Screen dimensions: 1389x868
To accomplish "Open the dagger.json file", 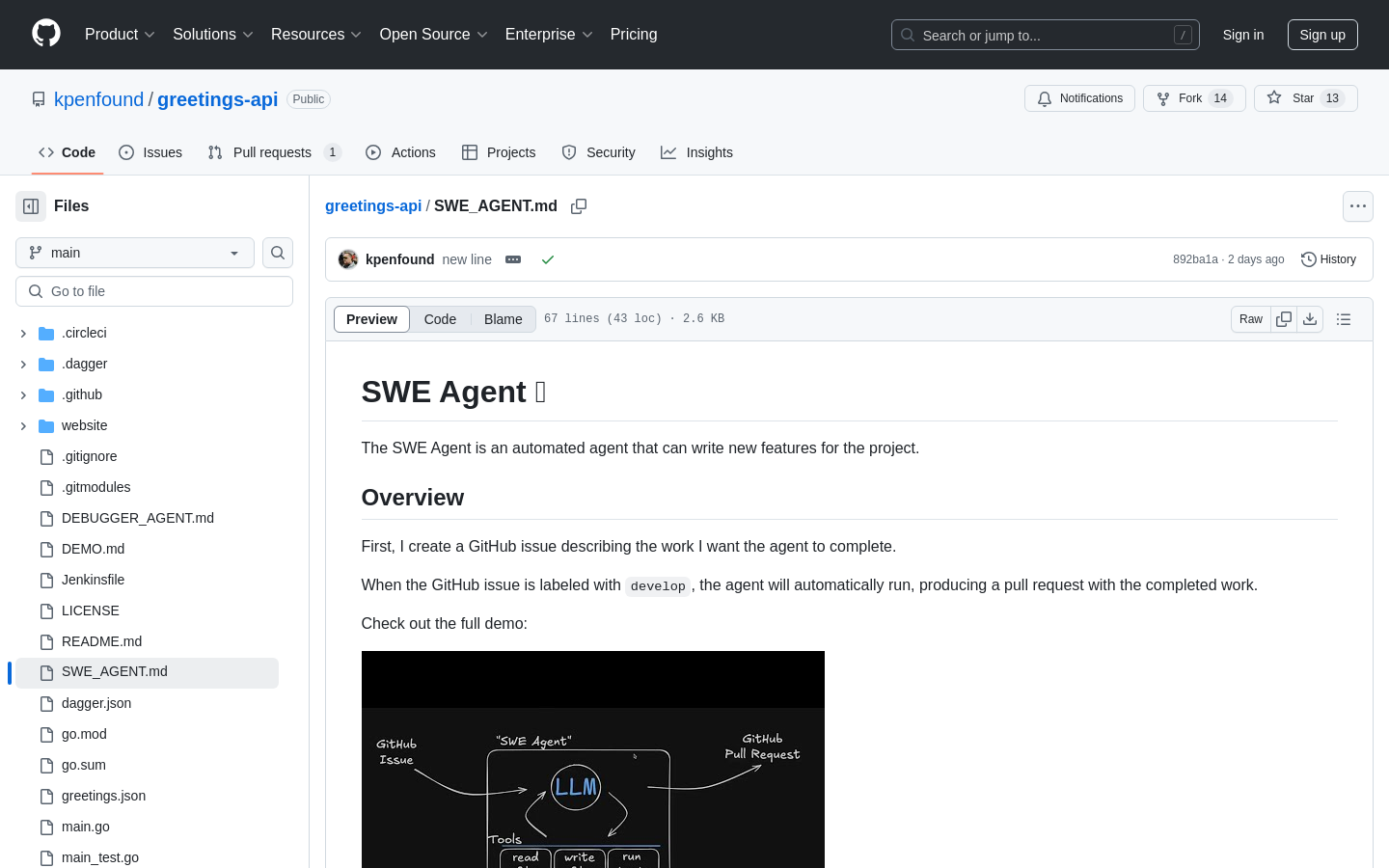I will tap(96, 703).
